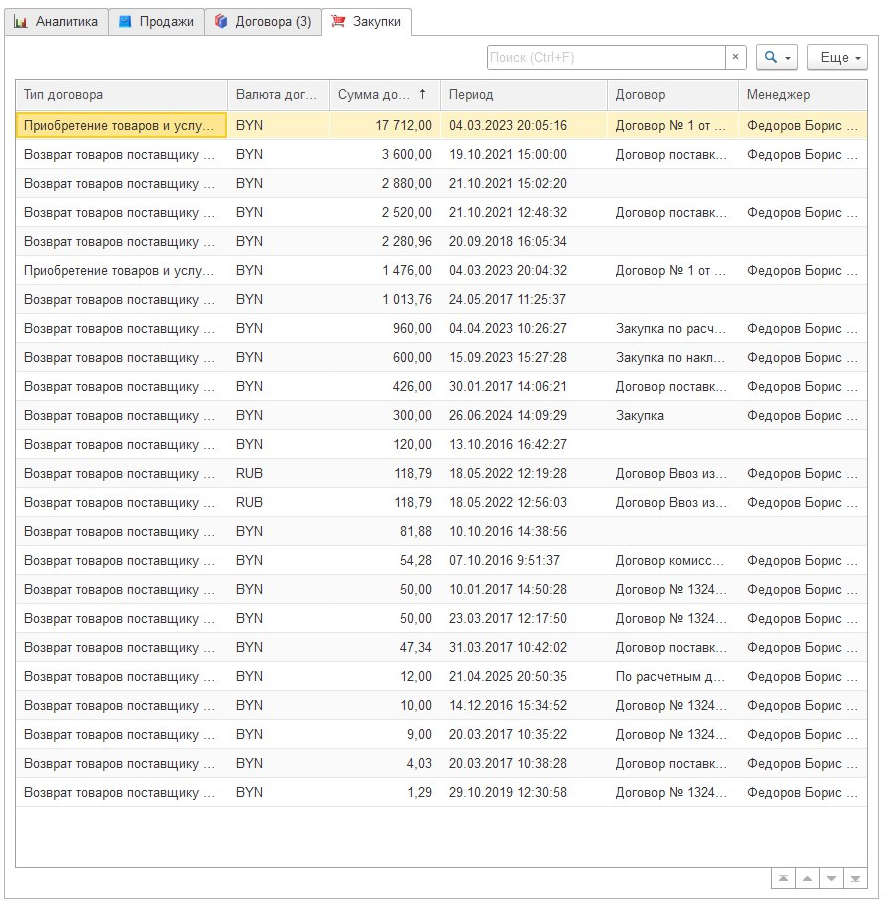Focus the Поиск (Ctrl+F) search field
Image resolution: width=885 pixels, height=903 pixels.
[x=606, y=58]
